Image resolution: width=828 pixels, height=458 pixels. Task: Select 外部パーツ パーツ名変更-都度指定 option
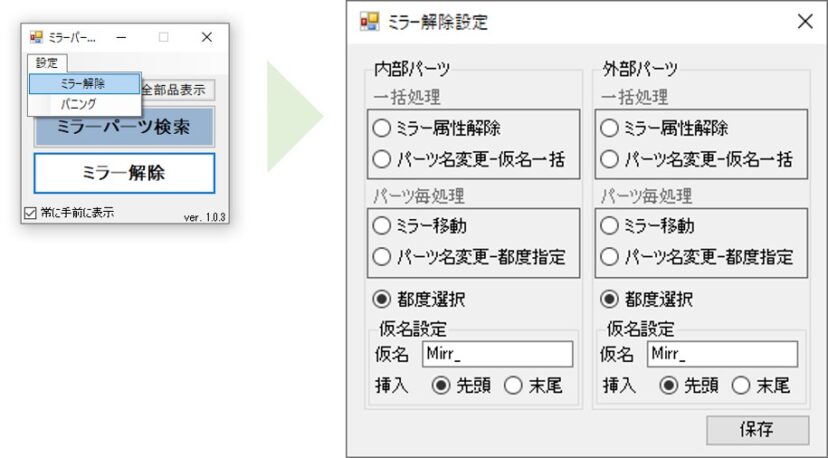(607, 256)
